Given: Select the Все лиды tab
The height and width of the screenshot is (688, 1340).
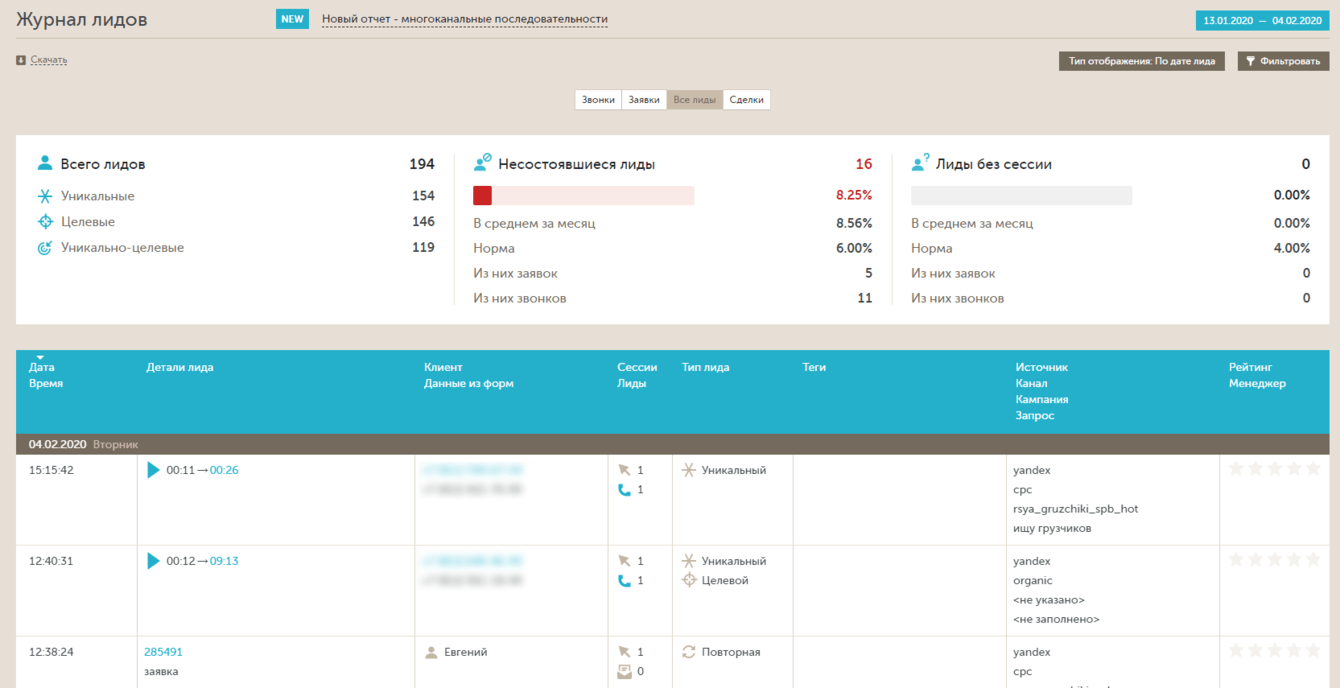Looking at the screenshot, I should click(695, 100).
